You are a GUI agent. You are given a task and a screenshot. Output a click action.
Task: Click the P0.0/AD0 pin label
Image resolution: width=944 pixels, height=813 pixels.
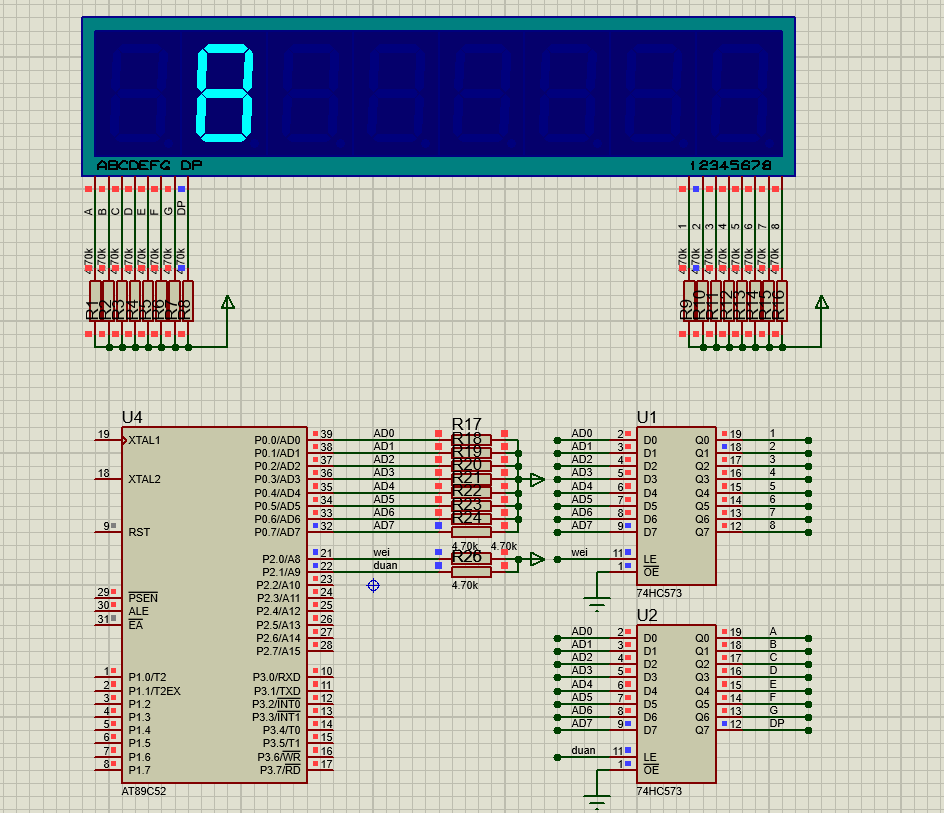coord(278,440)
